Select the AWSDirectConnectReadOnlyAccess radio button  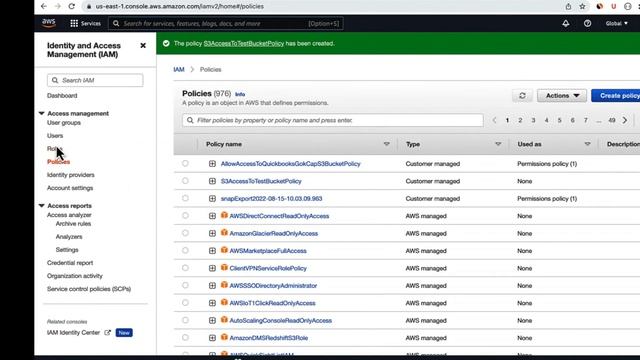185,216
